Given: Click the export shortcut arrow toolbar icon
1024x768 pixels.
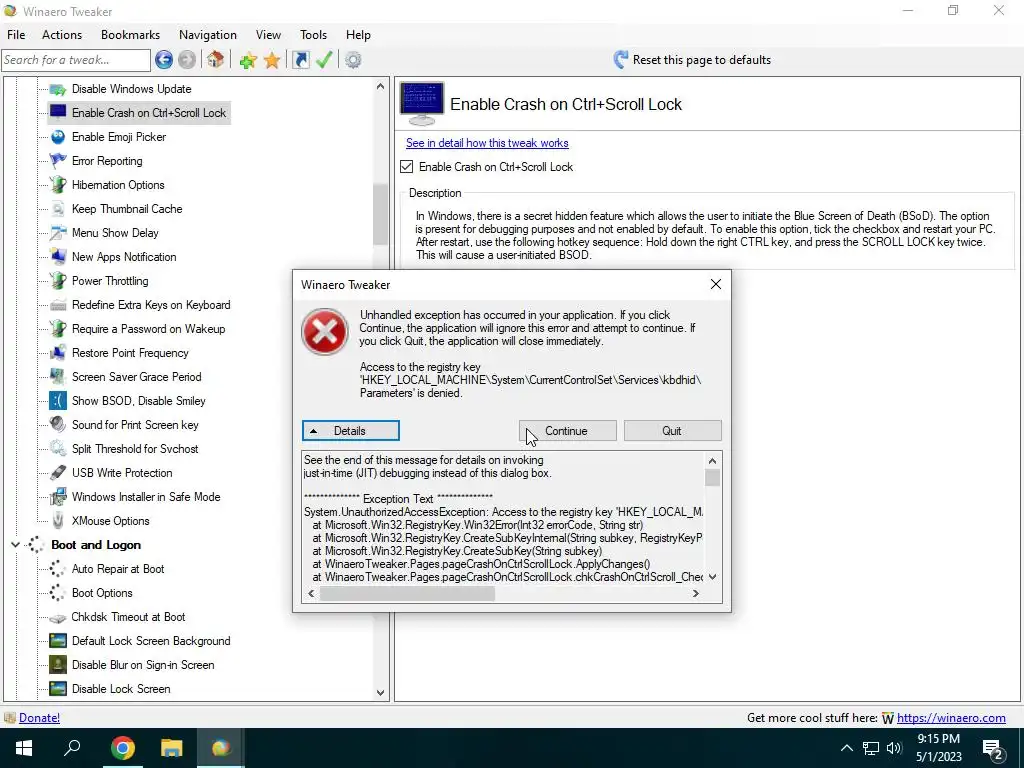Looking at the screenshot, I should tap(300, 60).
